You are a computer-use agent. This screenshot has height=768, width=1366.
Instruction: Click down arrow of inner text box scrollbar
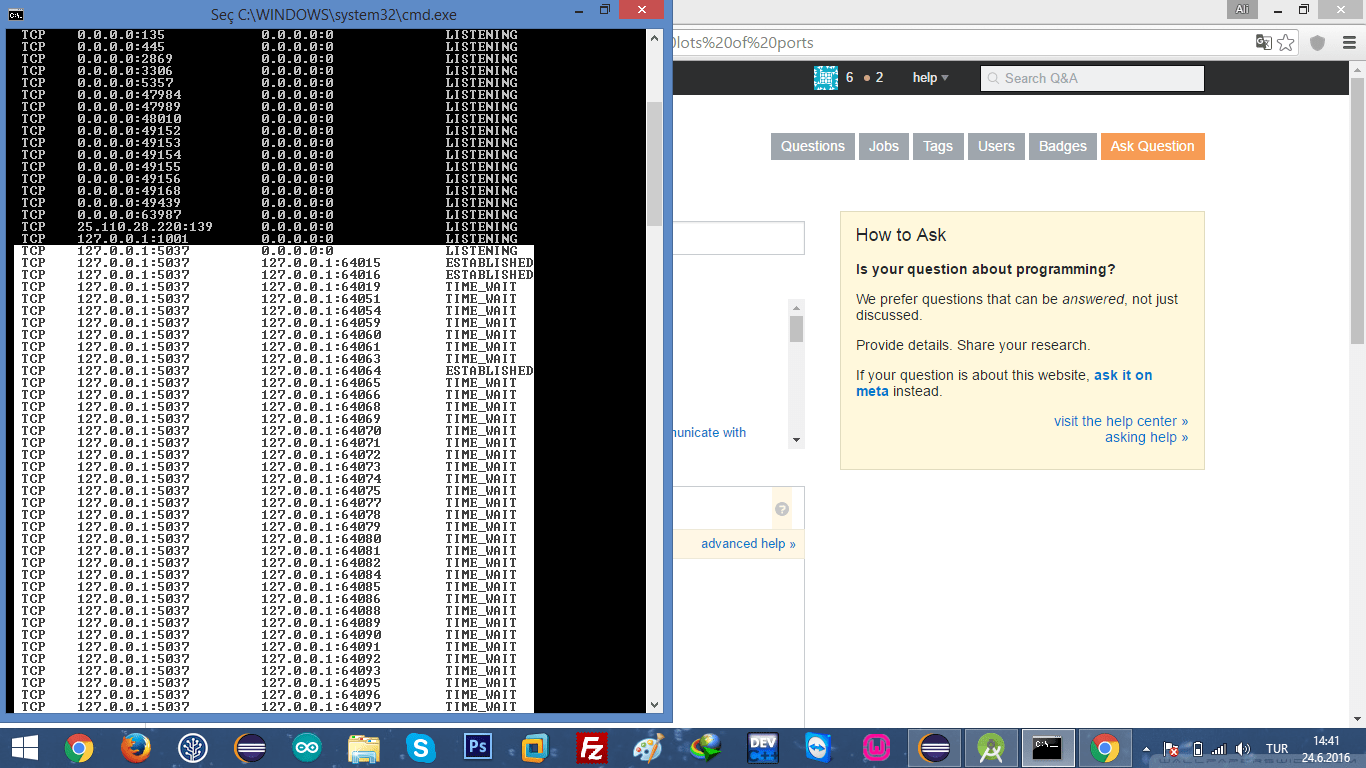pyautogui.click(x=796, y=439)
